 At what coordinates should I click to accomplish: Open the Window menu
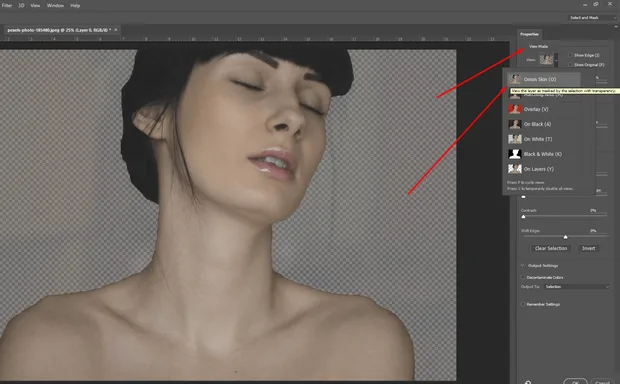point(55,6)
